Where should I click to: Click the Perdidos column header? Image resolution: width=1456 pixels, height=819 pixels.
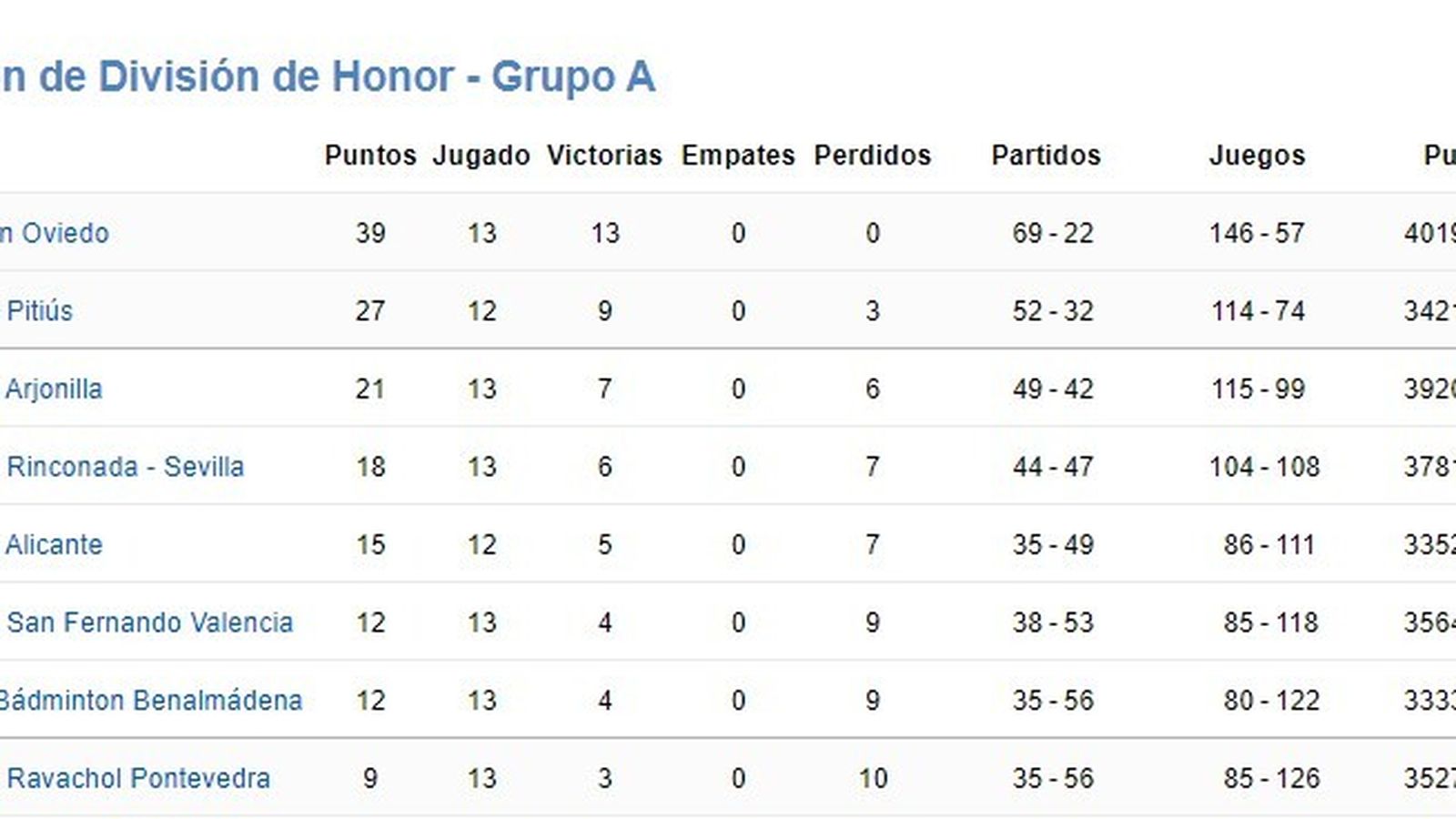[x=872, y=156]
